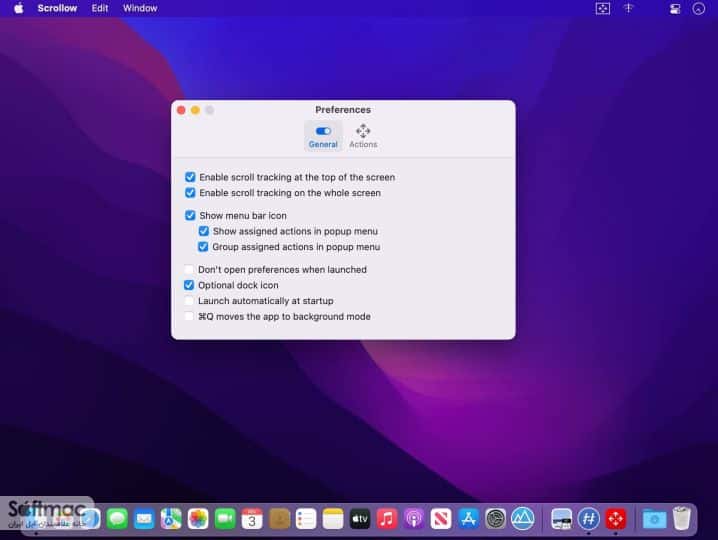Screen dimensions: 718x540
Task: Open App Store from the Dock
Action: pyautogui.click(x=468, y=519)
